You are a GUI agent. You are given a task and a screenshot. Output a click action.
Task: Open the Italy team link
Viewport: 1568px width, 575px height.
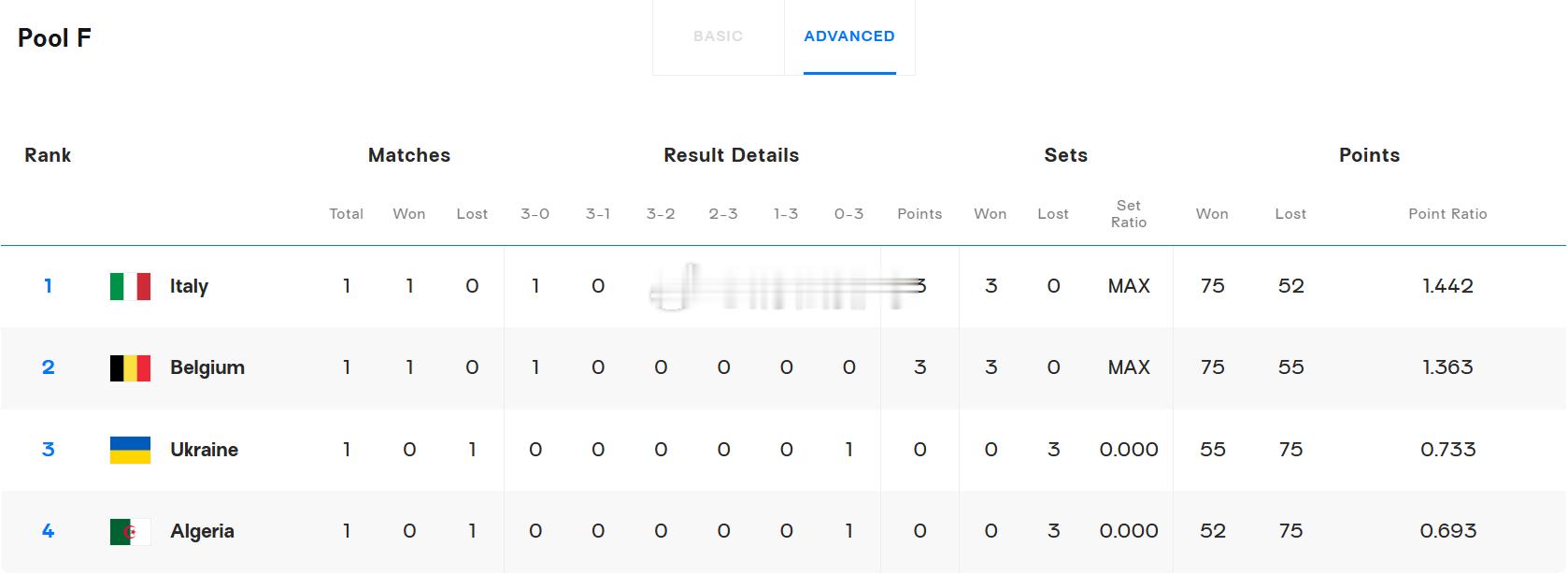pyautogui.click(x=189, y=286)
